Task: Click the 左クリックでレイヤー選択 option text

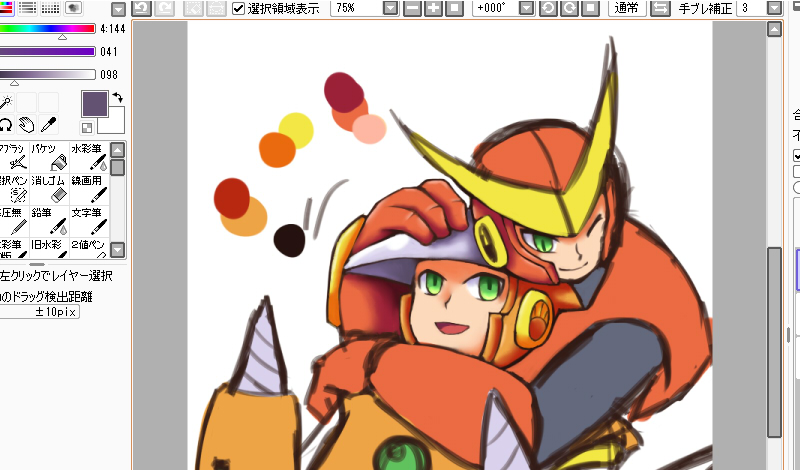Action: point(56,276)
